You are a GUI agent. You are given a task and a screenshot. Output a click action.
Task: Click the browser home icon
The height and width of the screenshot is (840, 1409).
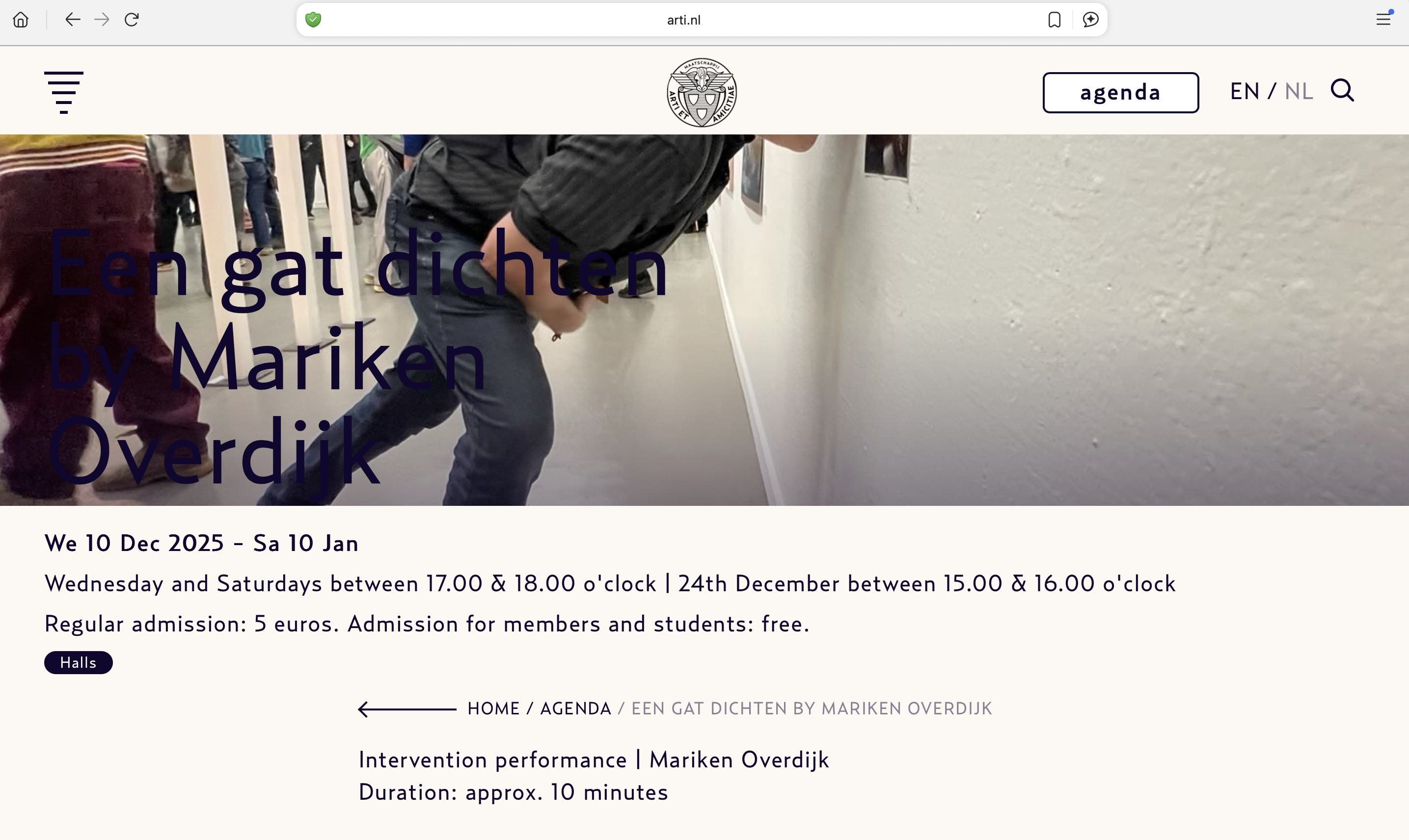pyautogui.click(x=21, y=20)
